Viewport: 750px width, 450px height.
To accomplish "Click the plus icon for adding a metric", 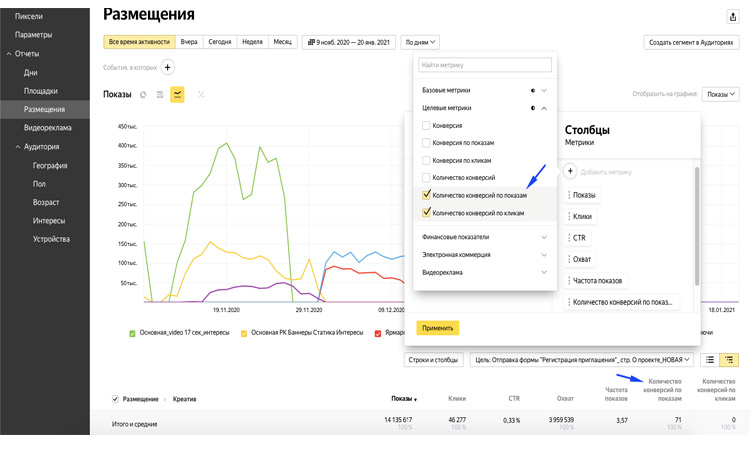I will [x=570, y=172].
